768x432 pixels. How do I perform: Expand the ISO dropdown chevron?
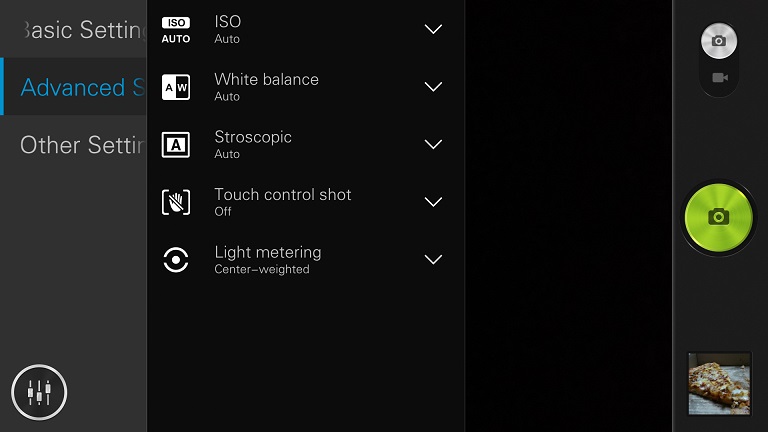click(x=433, y=29)
